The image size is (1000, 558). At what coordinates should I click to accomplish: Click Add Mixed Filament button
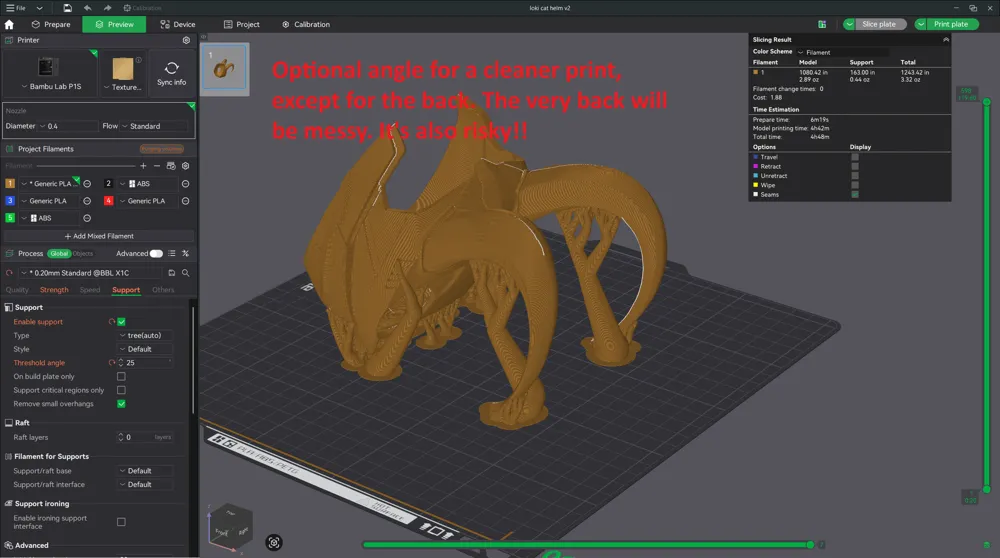(99, 236)
